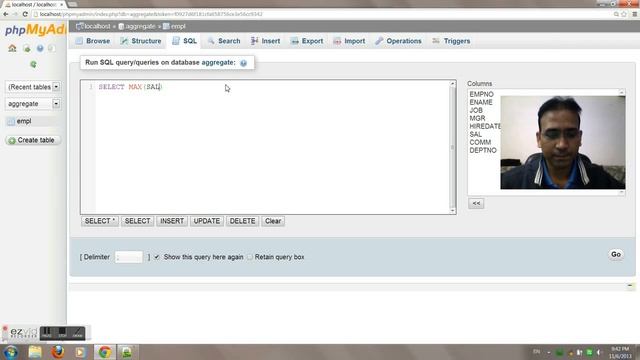Click the SELECT * button

click(x=100, y=221)
